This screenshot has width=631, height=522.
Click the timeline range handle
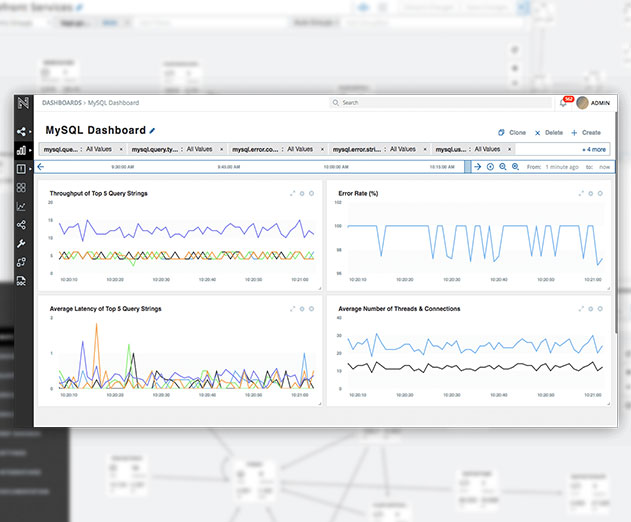tap(468, 167)
